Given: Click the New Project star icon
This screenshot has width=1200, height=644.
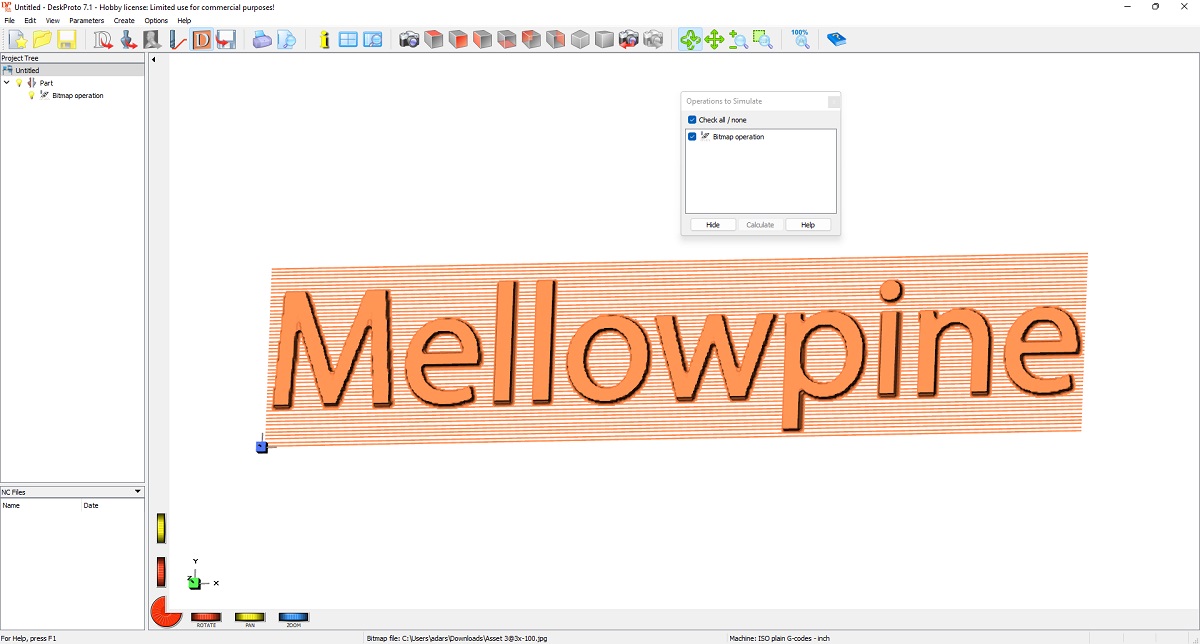Looking at the screenshot, I should 18,40.
